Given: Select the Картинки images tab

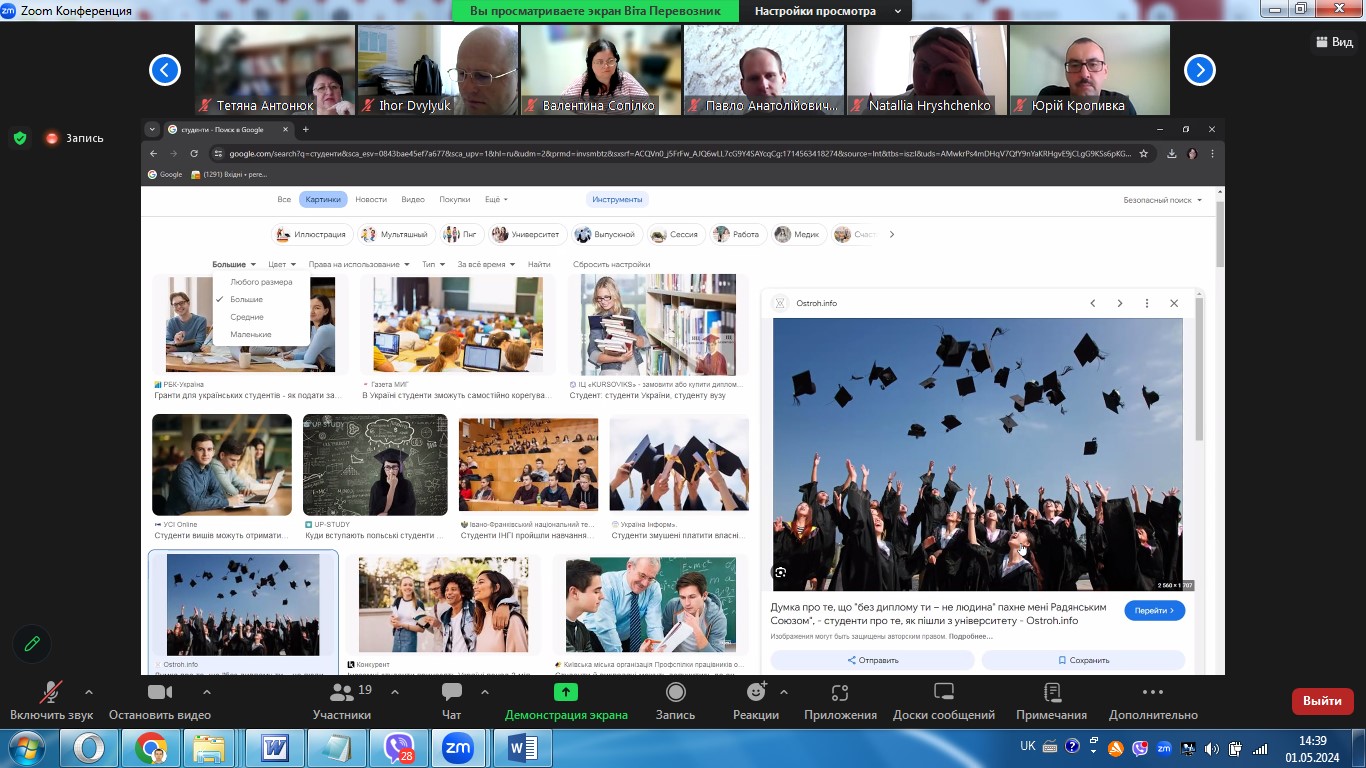Looking at the screenshot, I should click(323, 199).
